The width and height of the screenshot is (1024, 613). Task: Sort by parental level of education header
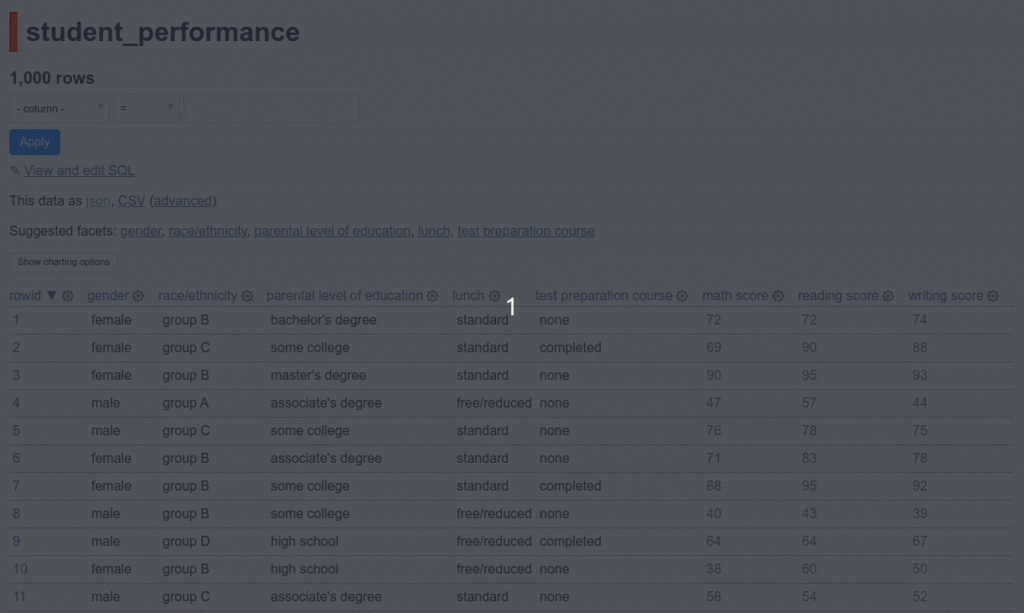coord(344,296)
